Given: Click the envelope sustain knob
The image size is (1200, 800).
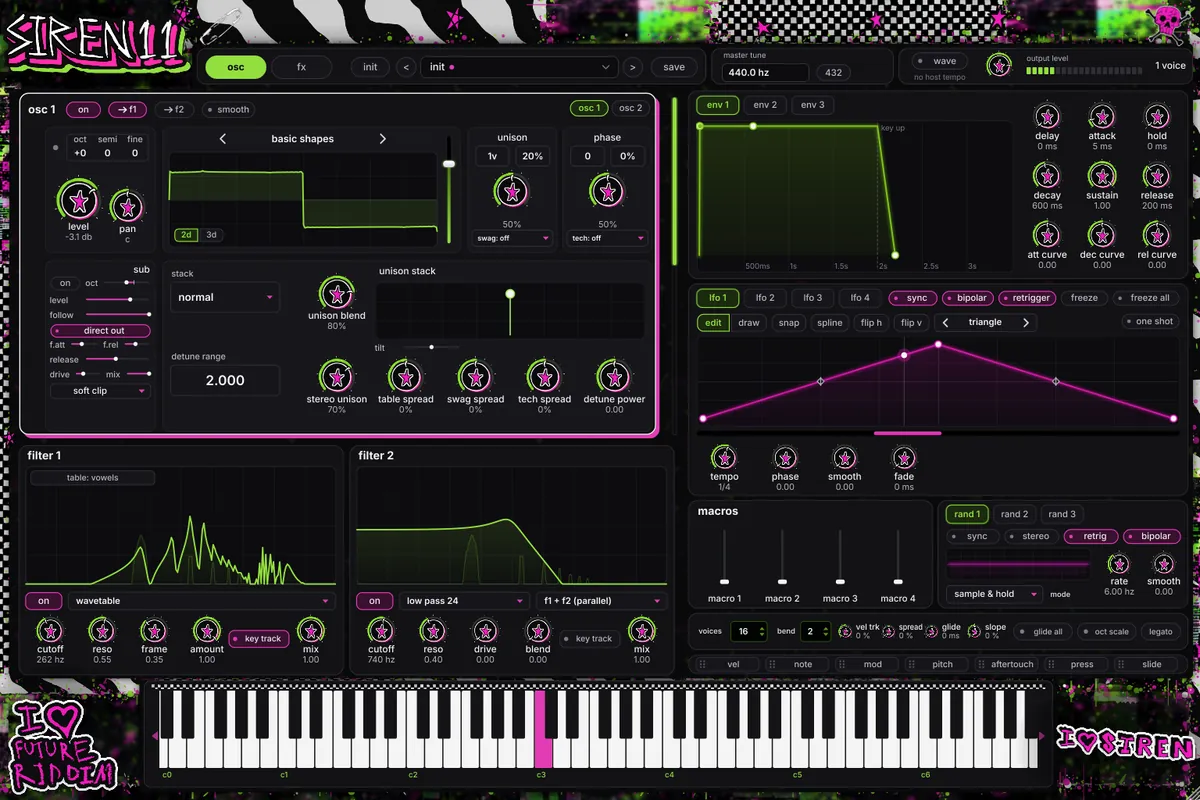Looking at the screenshot, I should 1102,176.
